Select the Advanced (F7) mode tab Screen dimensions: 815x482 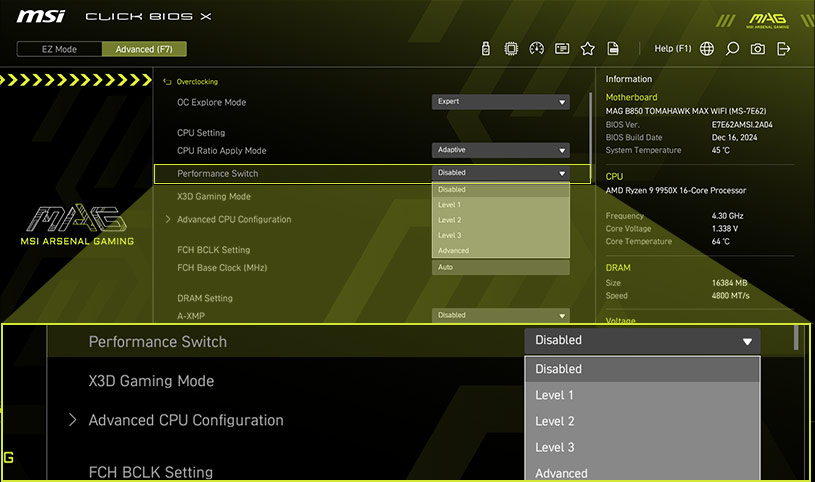pyautogui.click(x=144, y=49)
